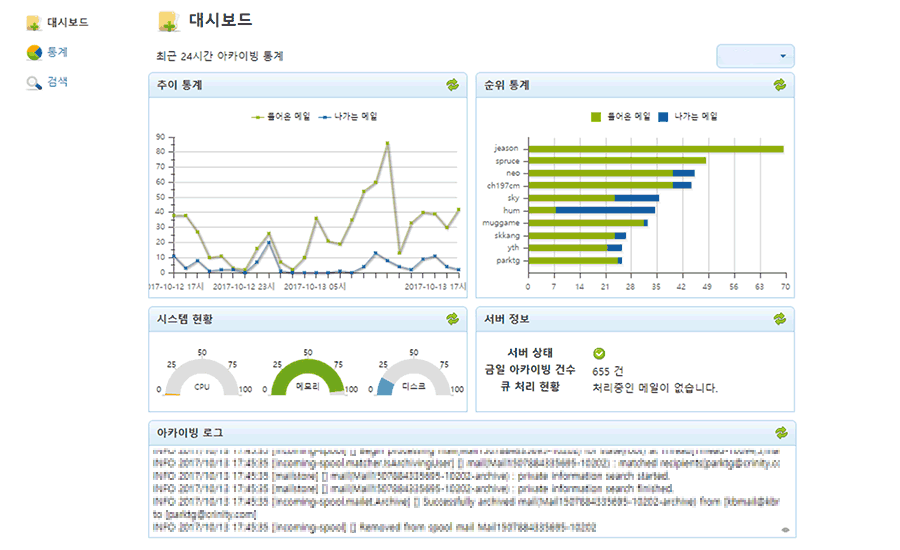Viewport: 900px width, 550px height.
Task: Refresh the 추이 통계 panel
Action: point(453,85)
